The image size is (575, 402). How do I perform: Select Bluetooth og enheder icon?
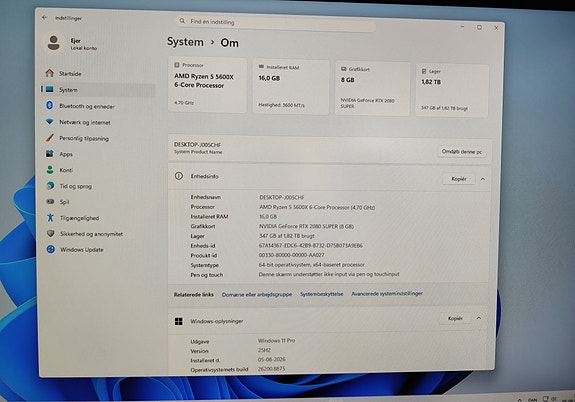click(x=50, y=106)
